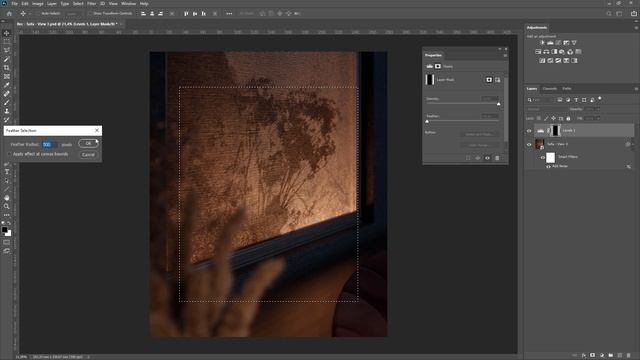Open the Adjustments panel menu
640x360 pixels.
point(636,28)
